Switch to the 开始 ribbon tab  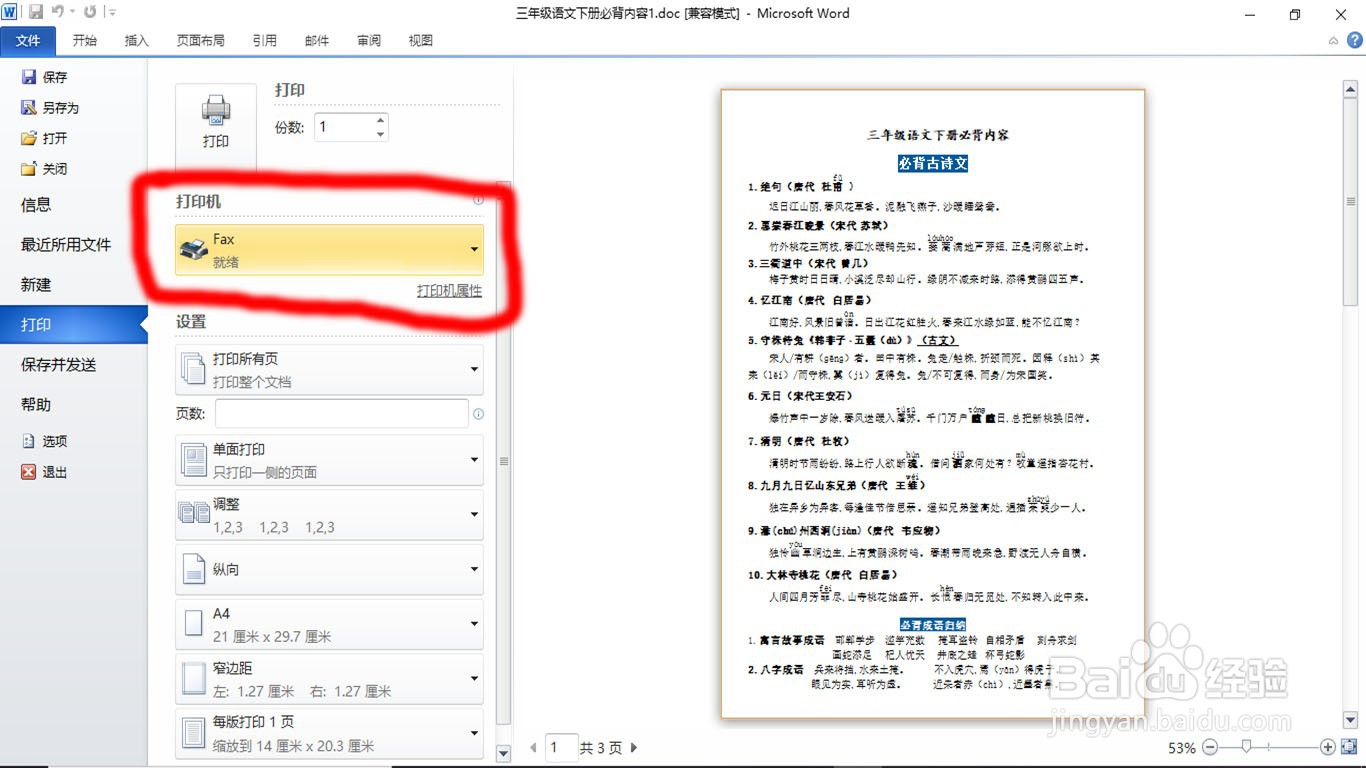[x=84, y=41]
